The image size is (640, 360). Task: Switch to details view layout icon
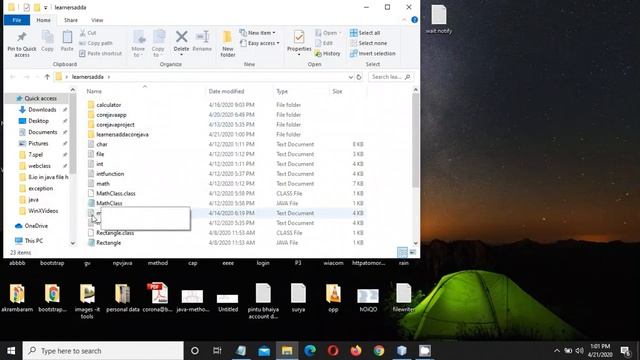point(402,252)
